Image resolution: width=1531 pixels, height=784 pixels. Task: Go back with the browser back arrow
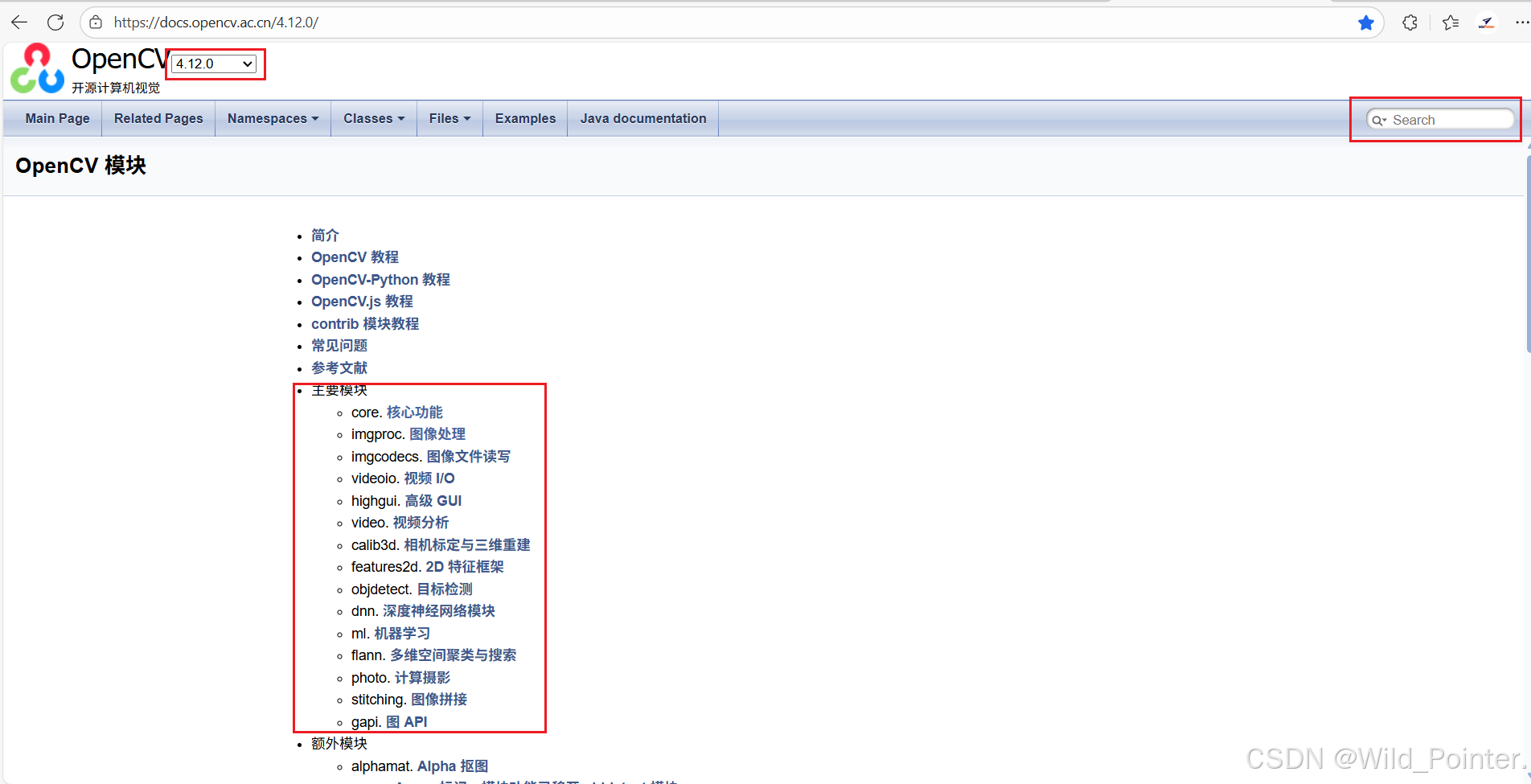pos(19,23)
